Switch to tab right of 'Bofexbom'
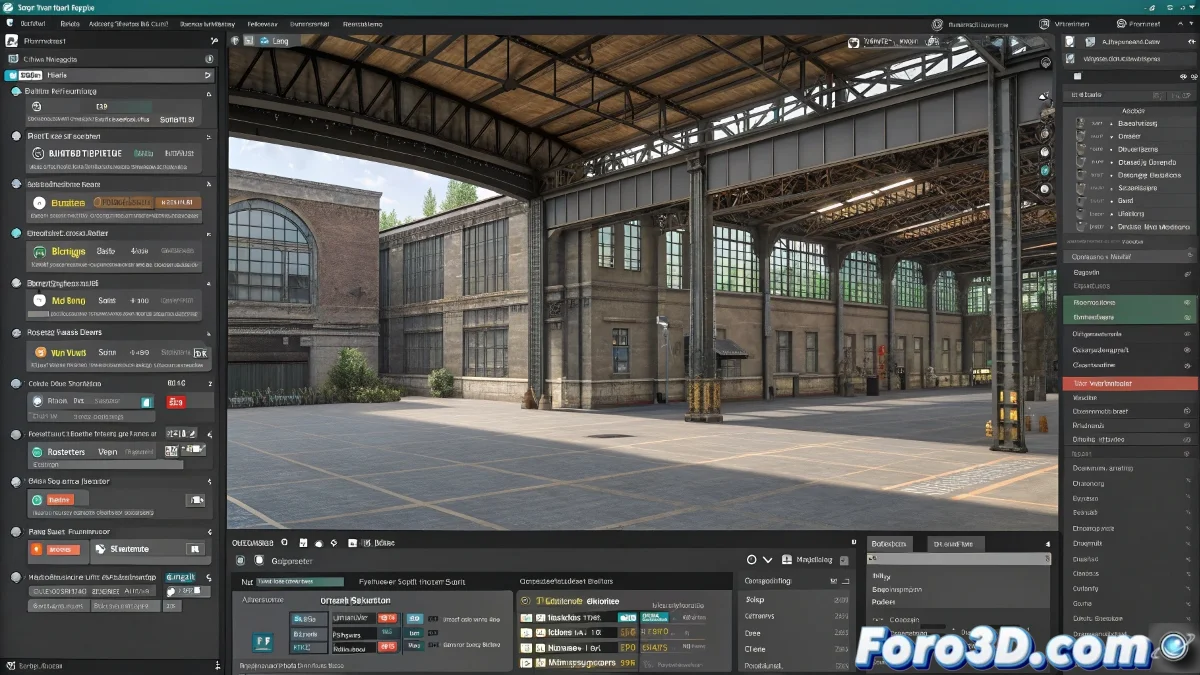This screenshot has width=1200, height=675. pos(954,544)
